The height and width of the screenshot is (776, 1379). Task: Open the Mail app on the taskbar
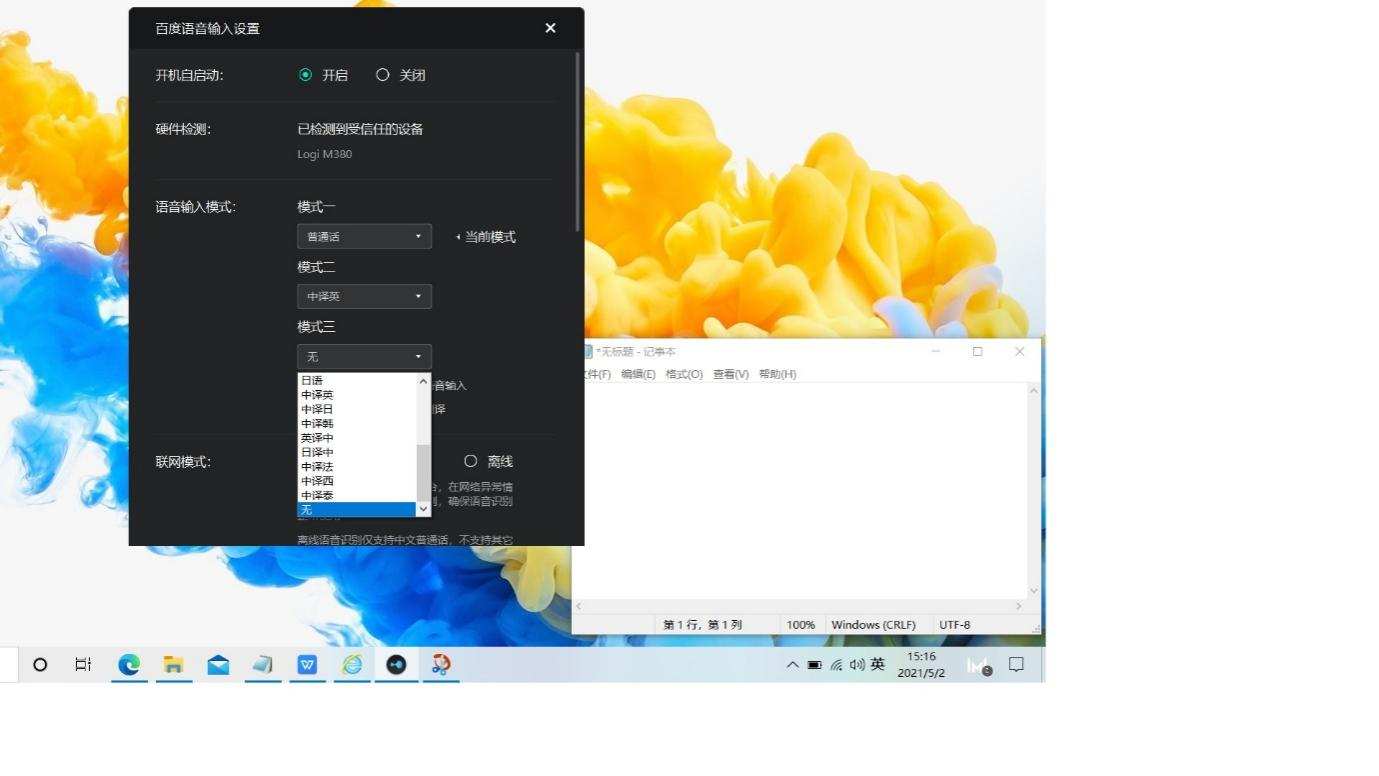pos(218,664)
